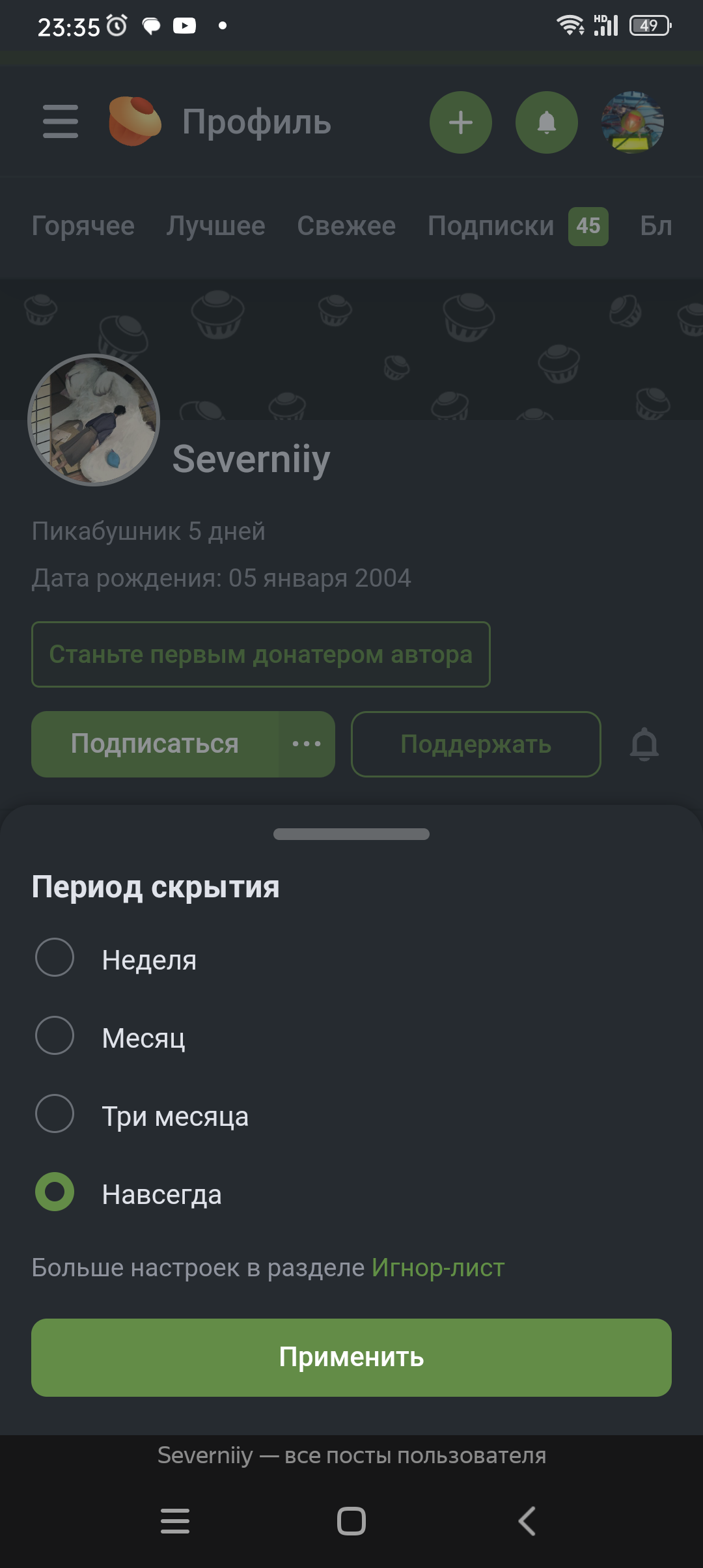703x1568 pixels.
Task: Select the Неделя radio option
Action: point(55,957)
